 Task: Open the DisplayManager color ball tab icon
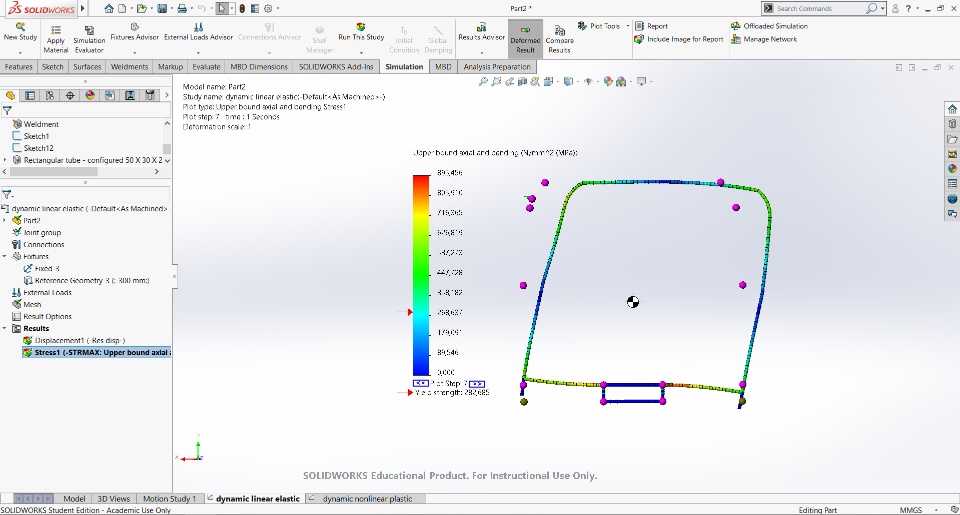click(90, 95)
